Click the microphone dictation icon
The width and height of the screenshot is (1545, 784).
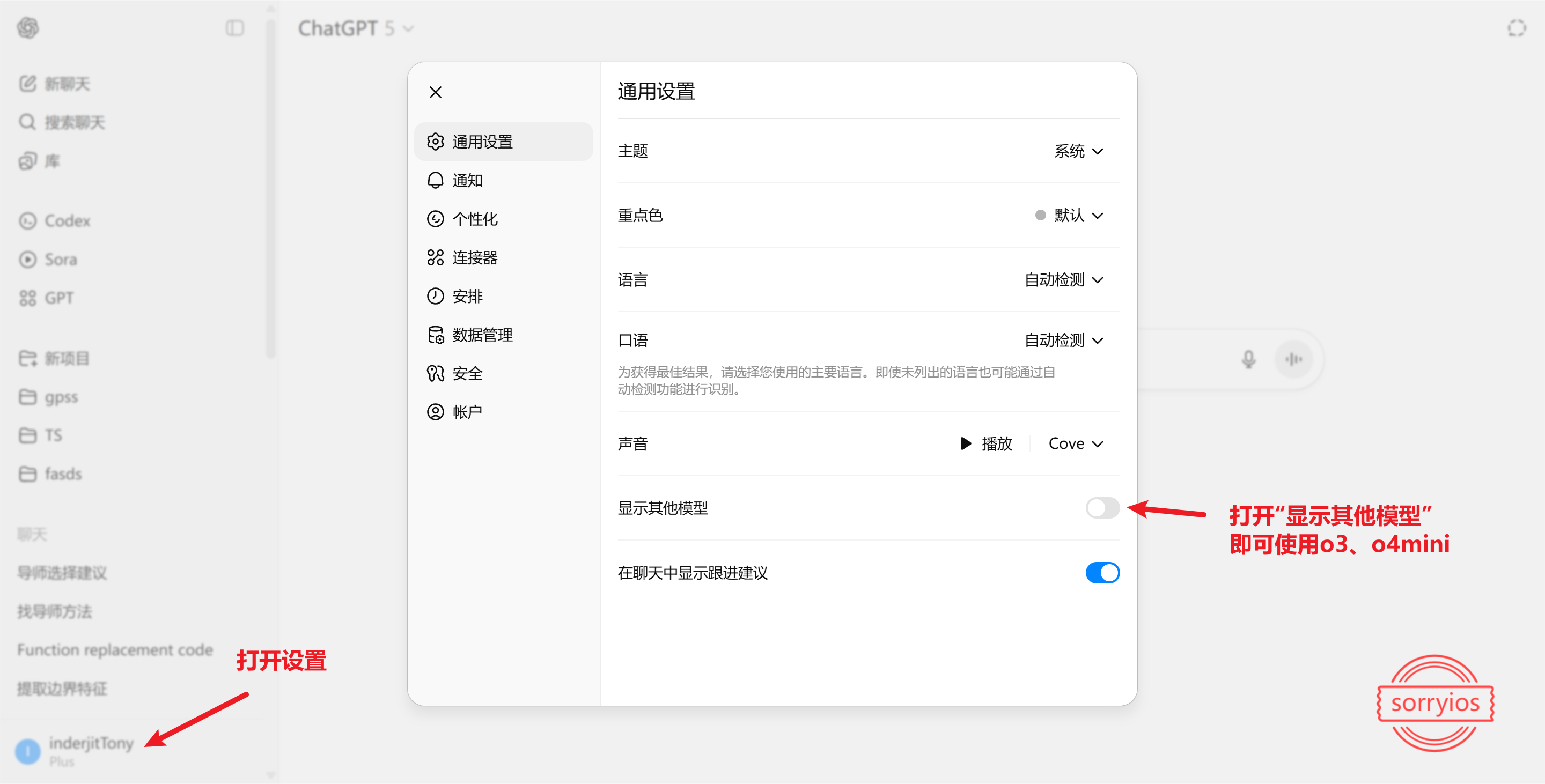click(x=1249, y=359)
